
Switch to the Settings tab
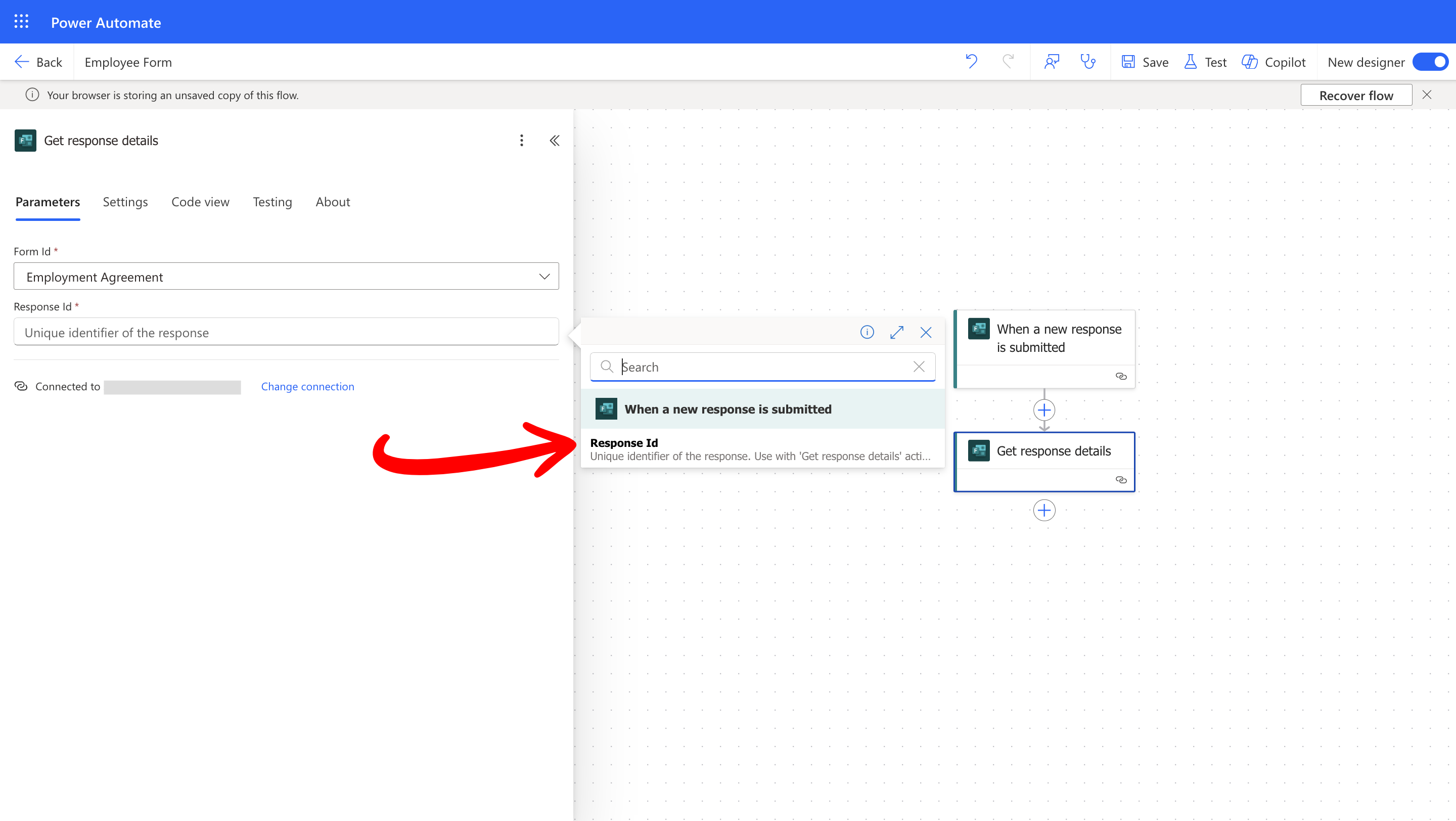[x=125, y=202]
